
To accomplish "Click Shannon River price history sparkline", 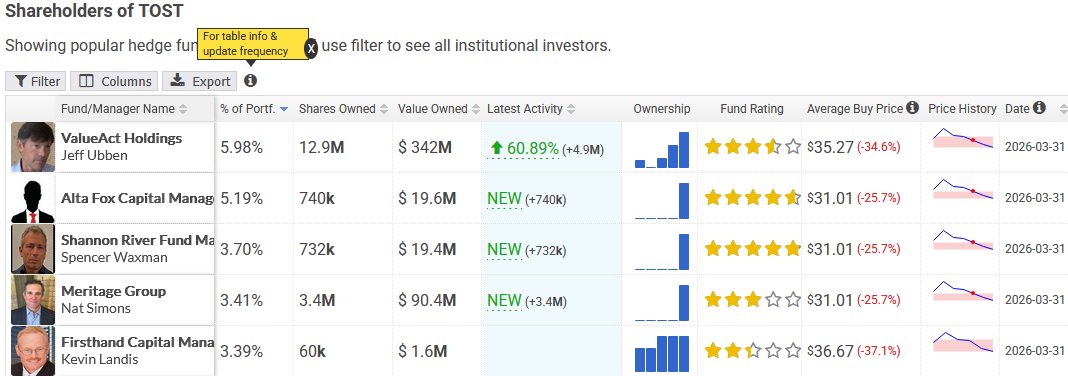I will 962,240.
